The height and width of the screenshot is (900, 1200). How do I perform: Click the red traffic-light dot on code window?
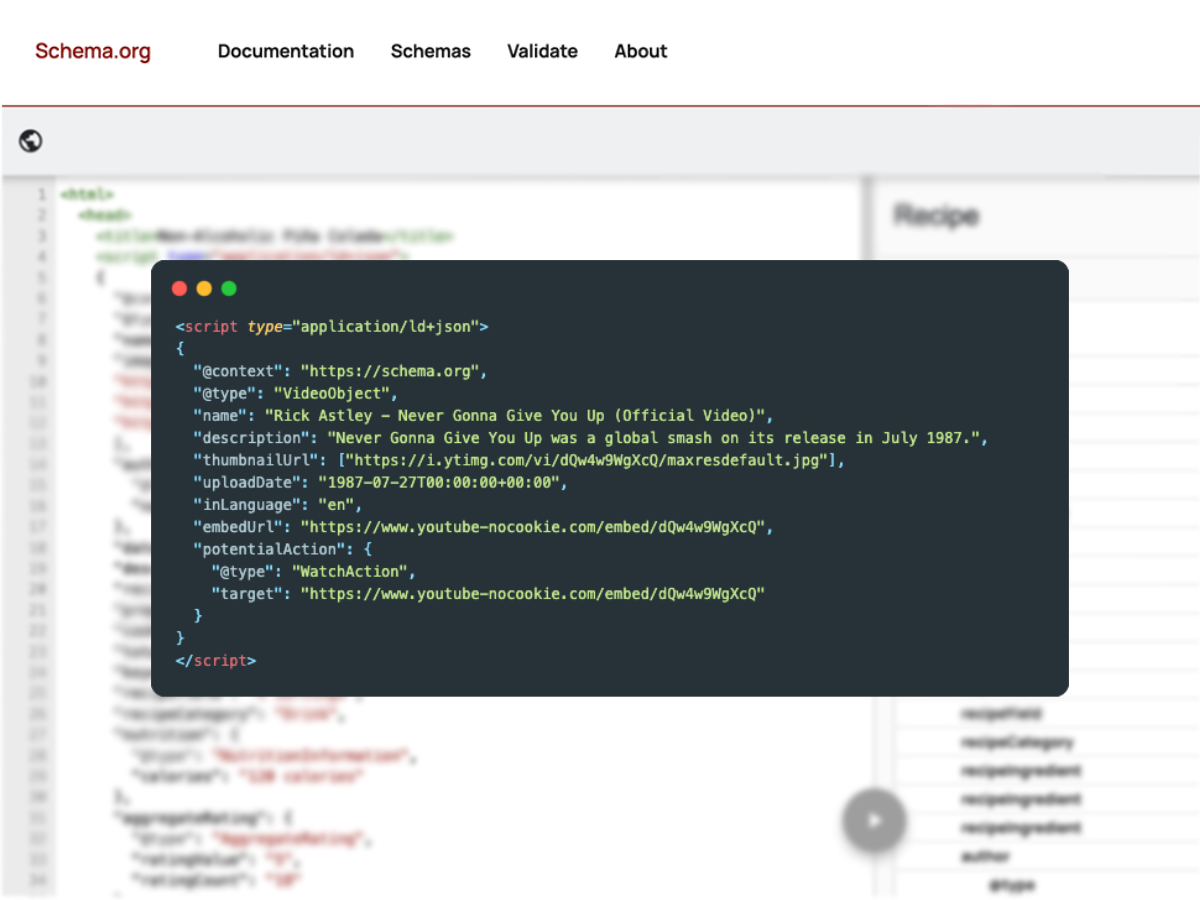point(179,288)
